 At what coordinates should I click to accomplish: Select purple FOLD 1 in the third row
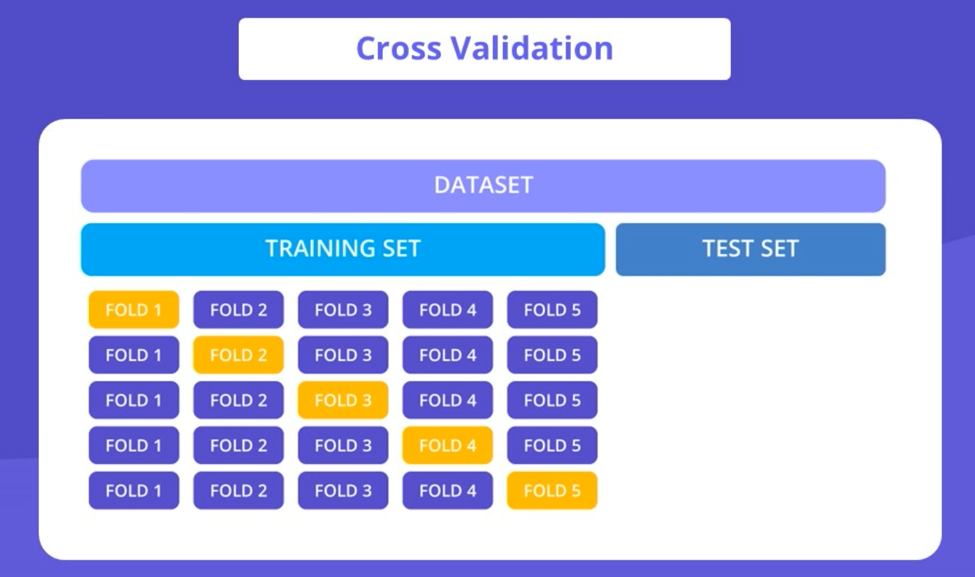[x=133, y=400]
